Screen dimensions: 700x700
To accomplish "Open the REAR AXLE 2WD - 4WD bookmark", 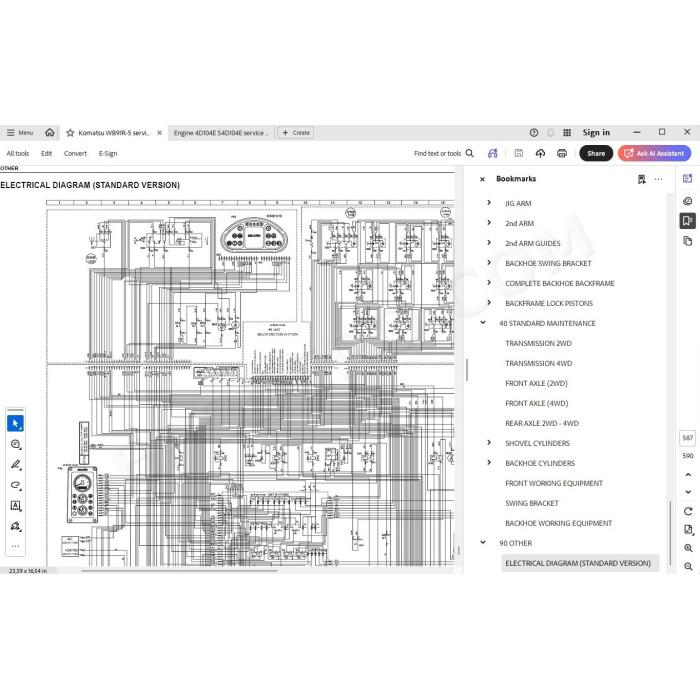I will pyautogui.click(x=542, y=423).
